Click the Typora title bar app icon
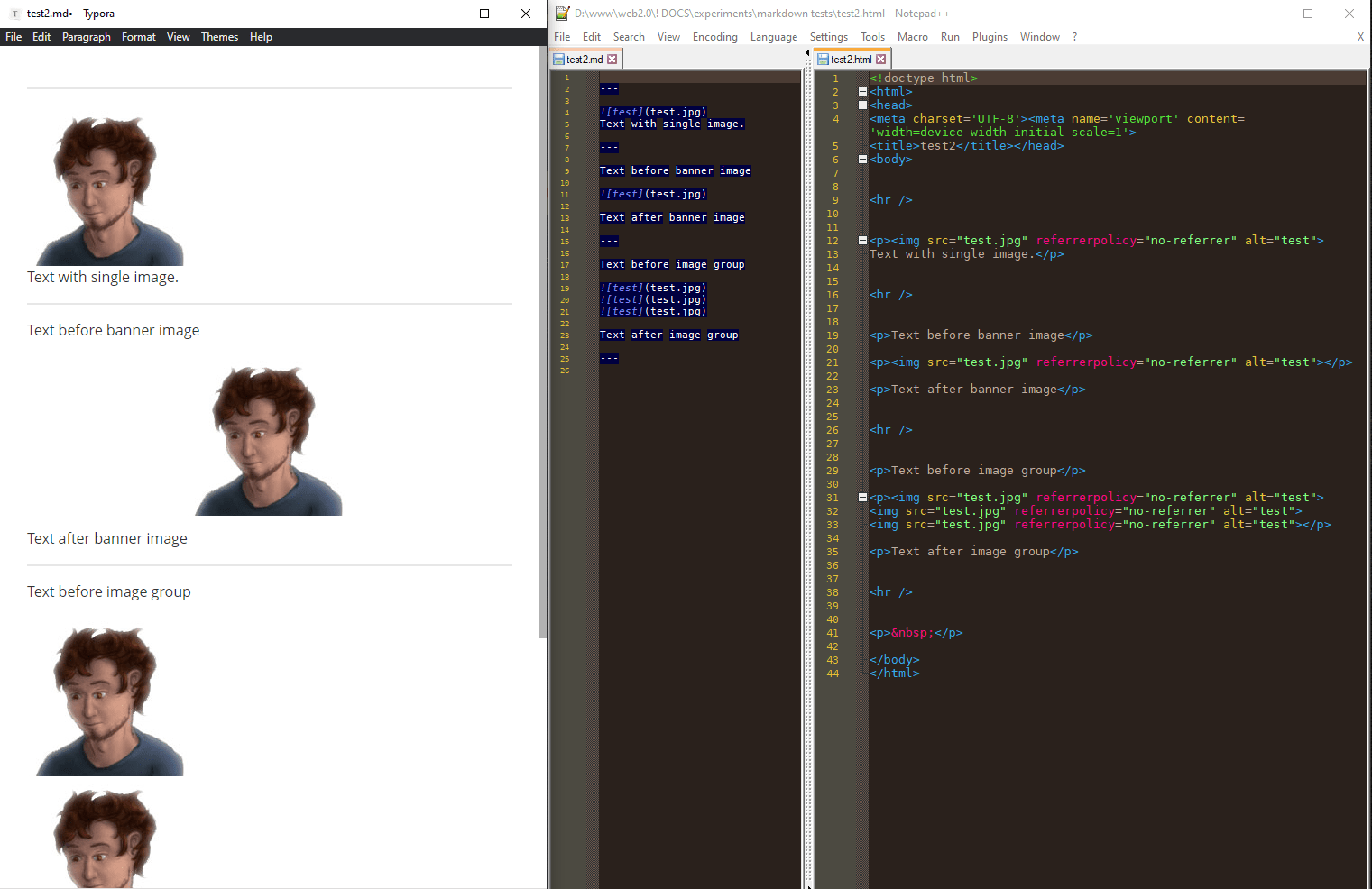1372x889 pixels. click(14, 14)
